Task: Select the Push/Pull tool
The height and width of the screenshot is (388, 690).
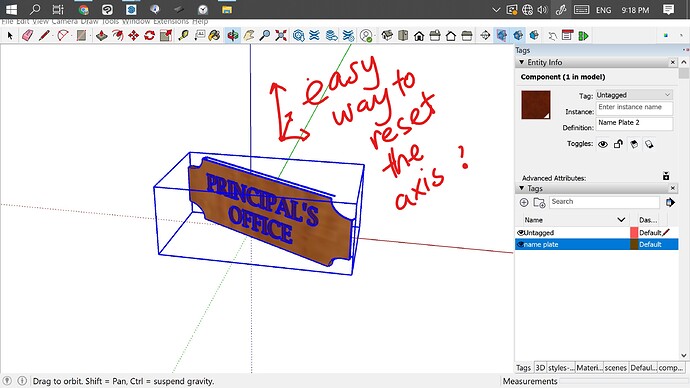Action: (102, 35)
